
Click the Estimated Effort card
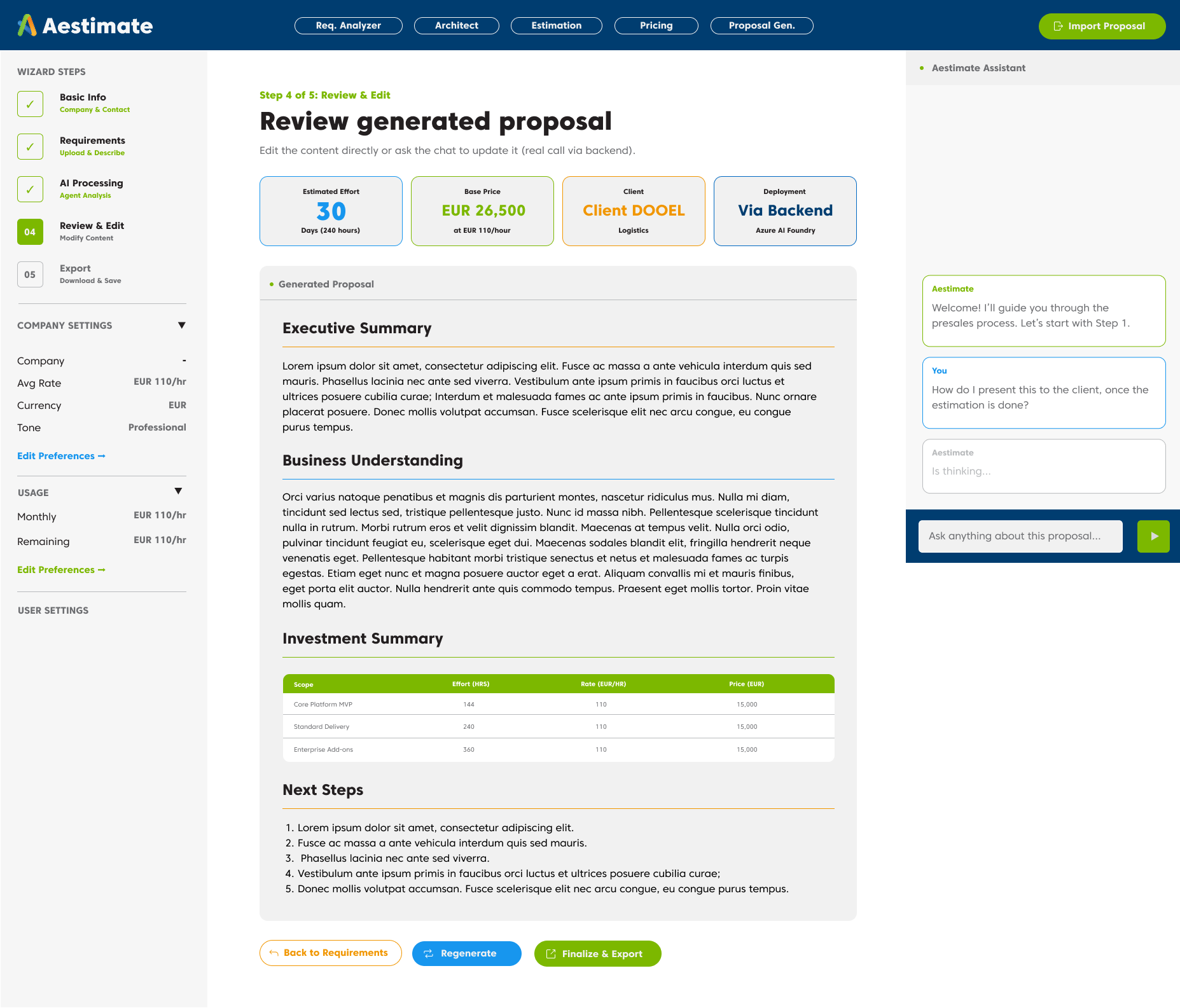(x=331, y=211)
